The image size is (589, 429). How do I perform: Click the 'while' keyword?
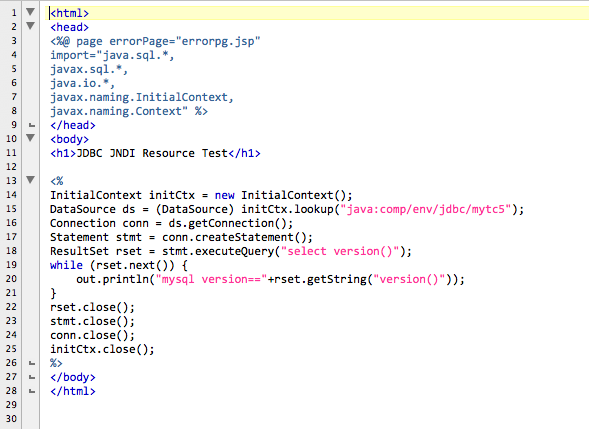pos(66,265)
